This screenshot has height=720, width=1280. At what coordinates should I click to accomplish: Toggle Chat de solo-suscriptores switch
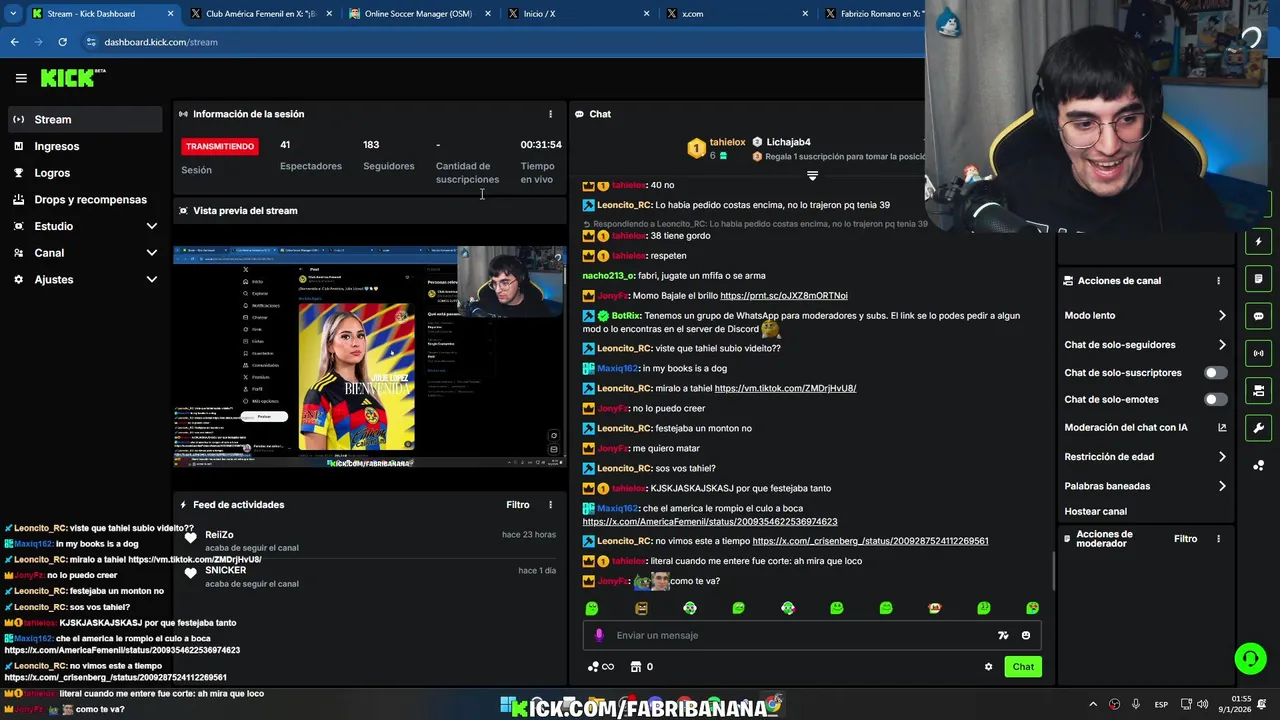[x=1215, y=373]
